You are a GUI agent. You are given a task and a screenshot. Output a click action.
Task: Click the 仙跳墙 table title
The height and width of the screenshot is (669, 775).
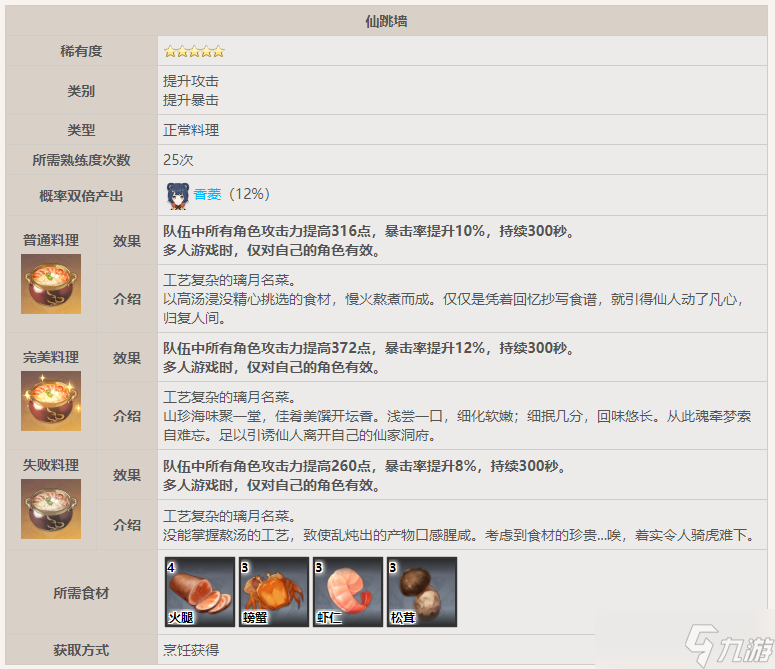(x=386, y=21)
